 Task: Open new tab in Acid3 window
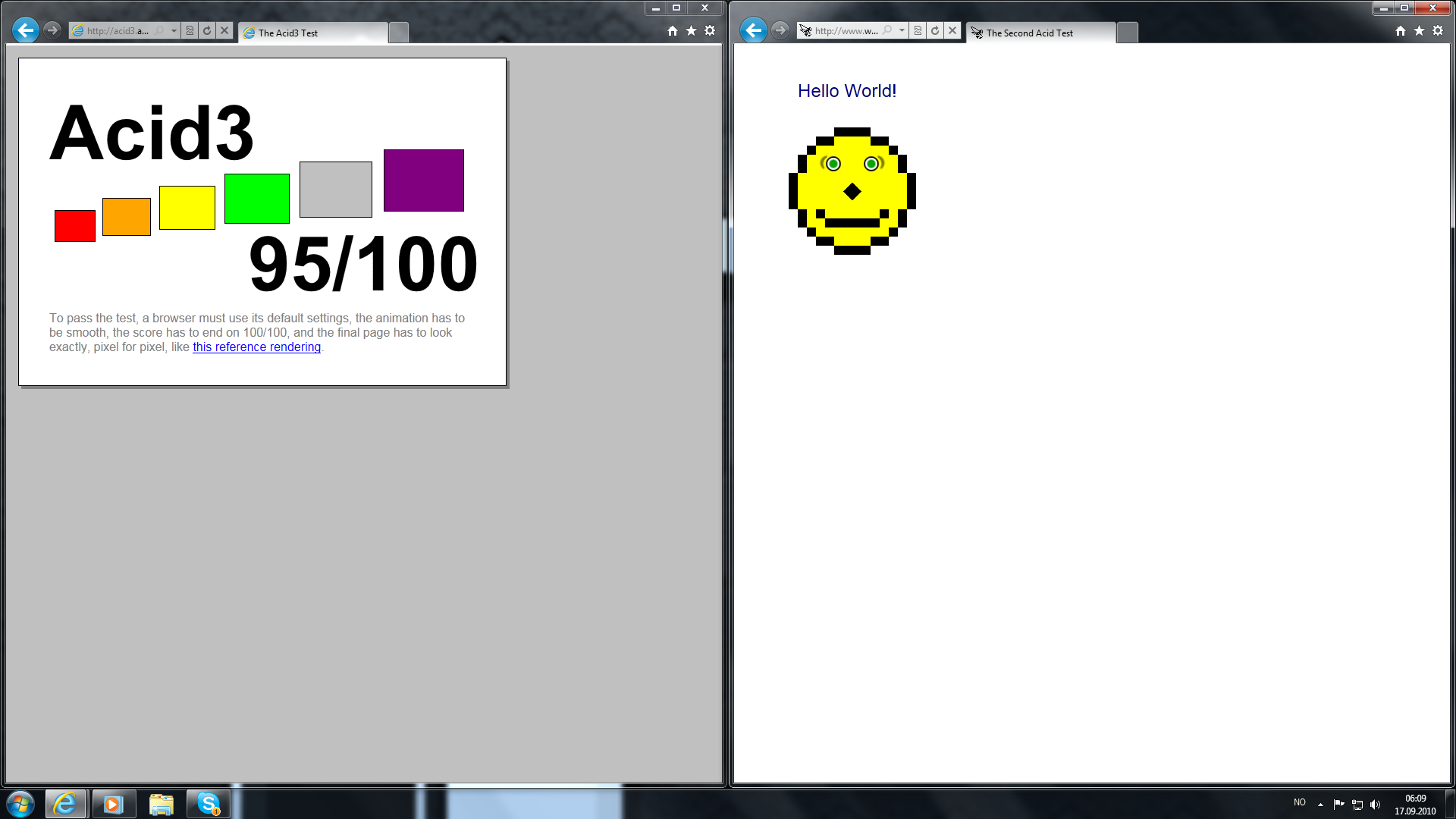398,33
